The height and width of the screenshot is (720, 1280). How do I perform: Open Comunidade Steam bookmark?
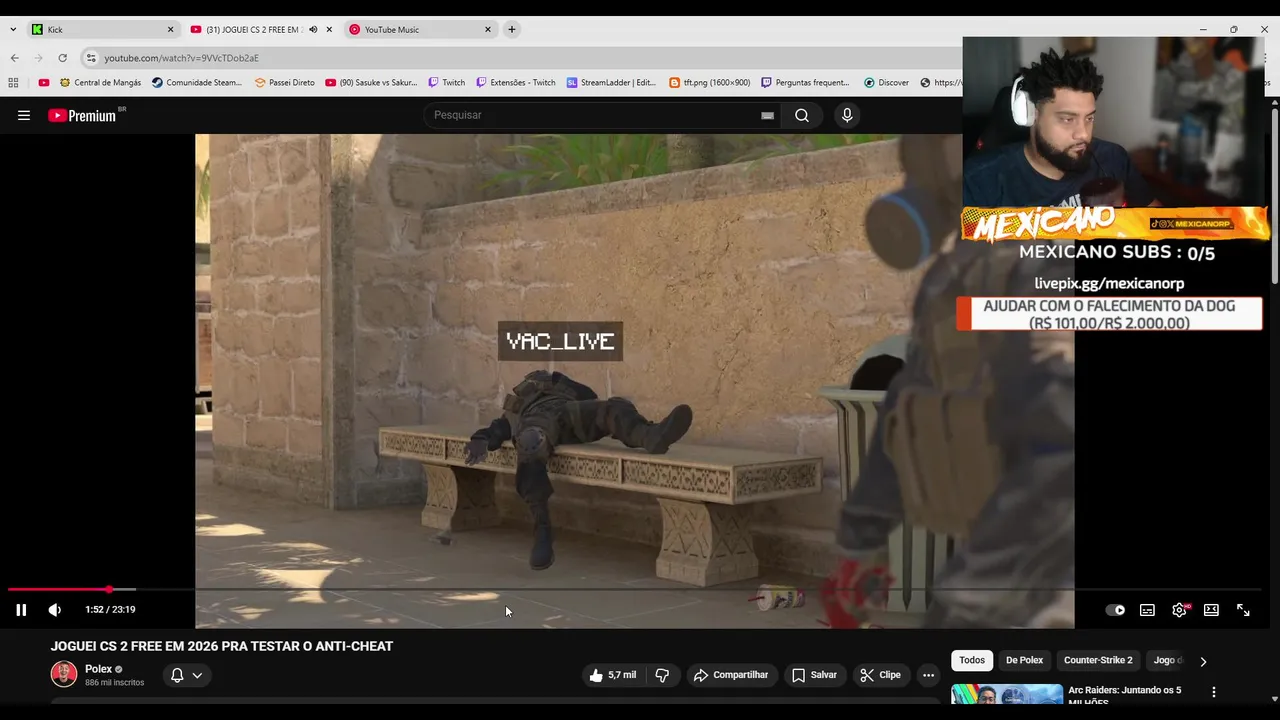(x=197, y=83)
